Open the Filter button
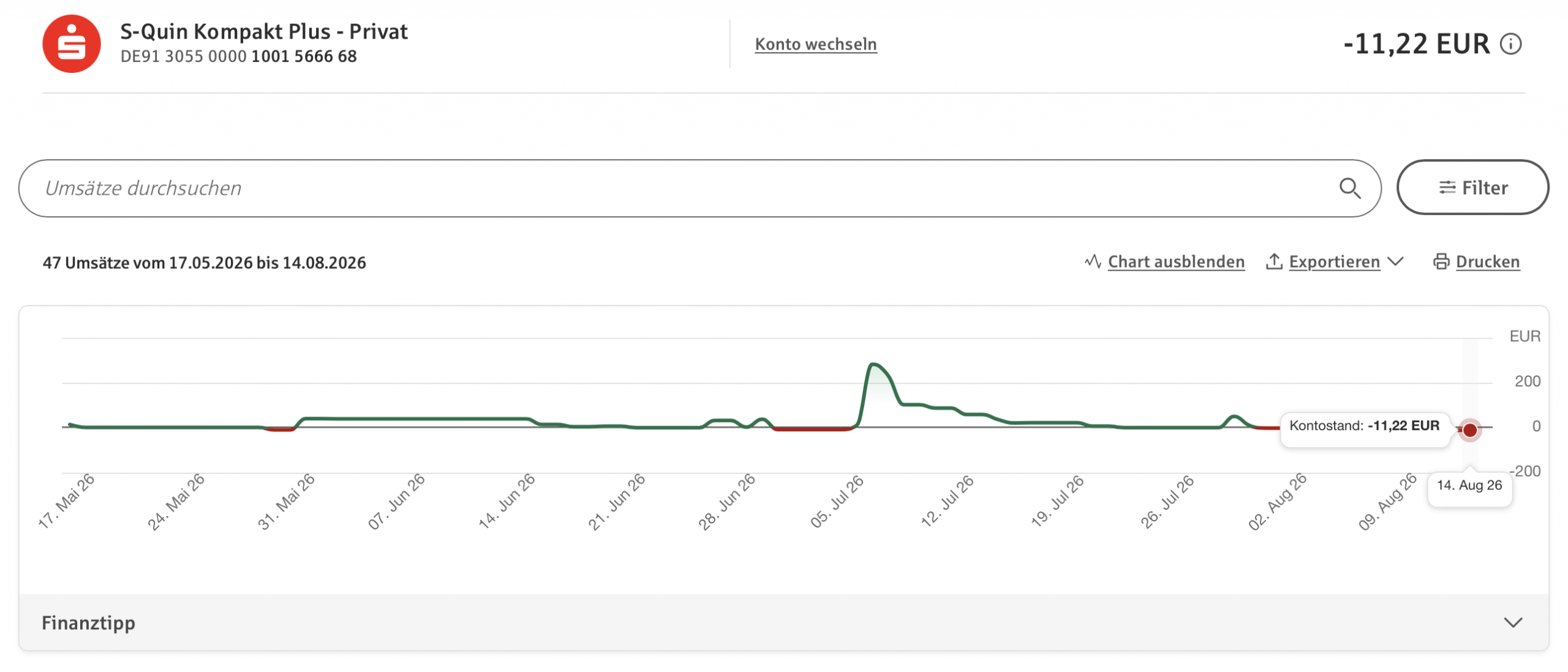Viewport: 1568px width, 672px height. tap(1472, 187)
